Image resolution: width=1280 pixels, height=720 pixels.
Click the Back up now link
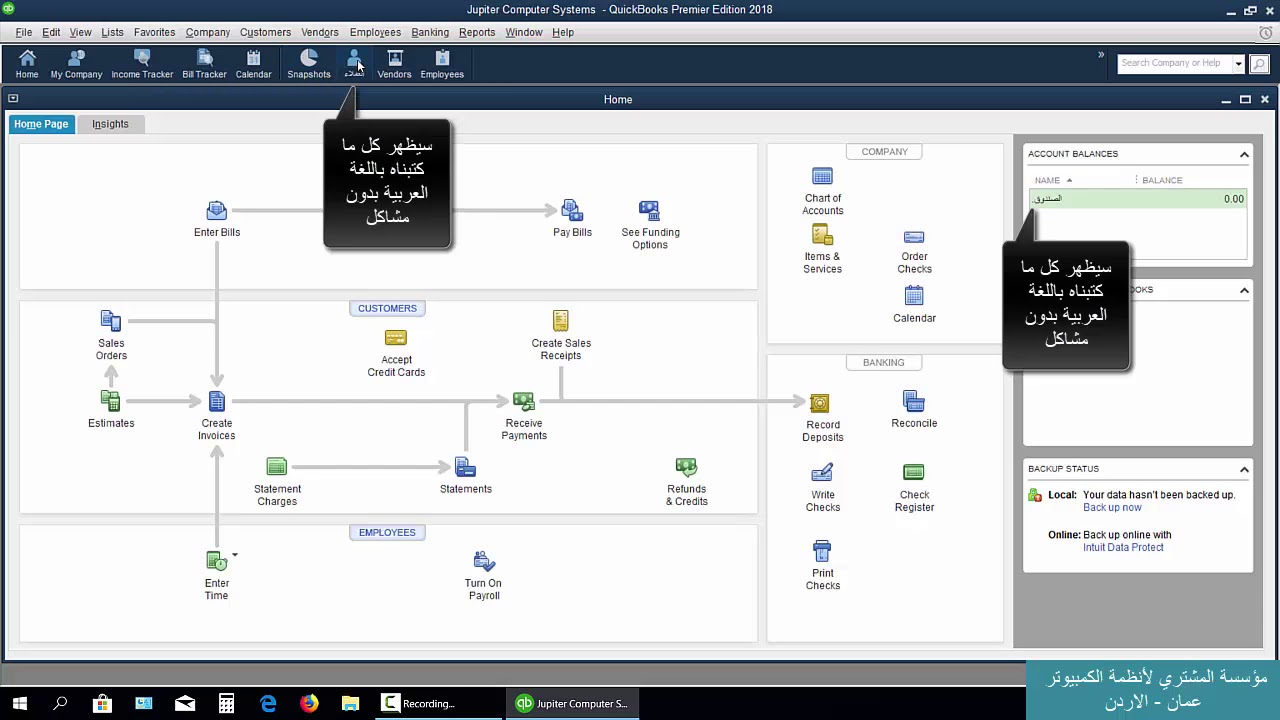coord(1112,507)
